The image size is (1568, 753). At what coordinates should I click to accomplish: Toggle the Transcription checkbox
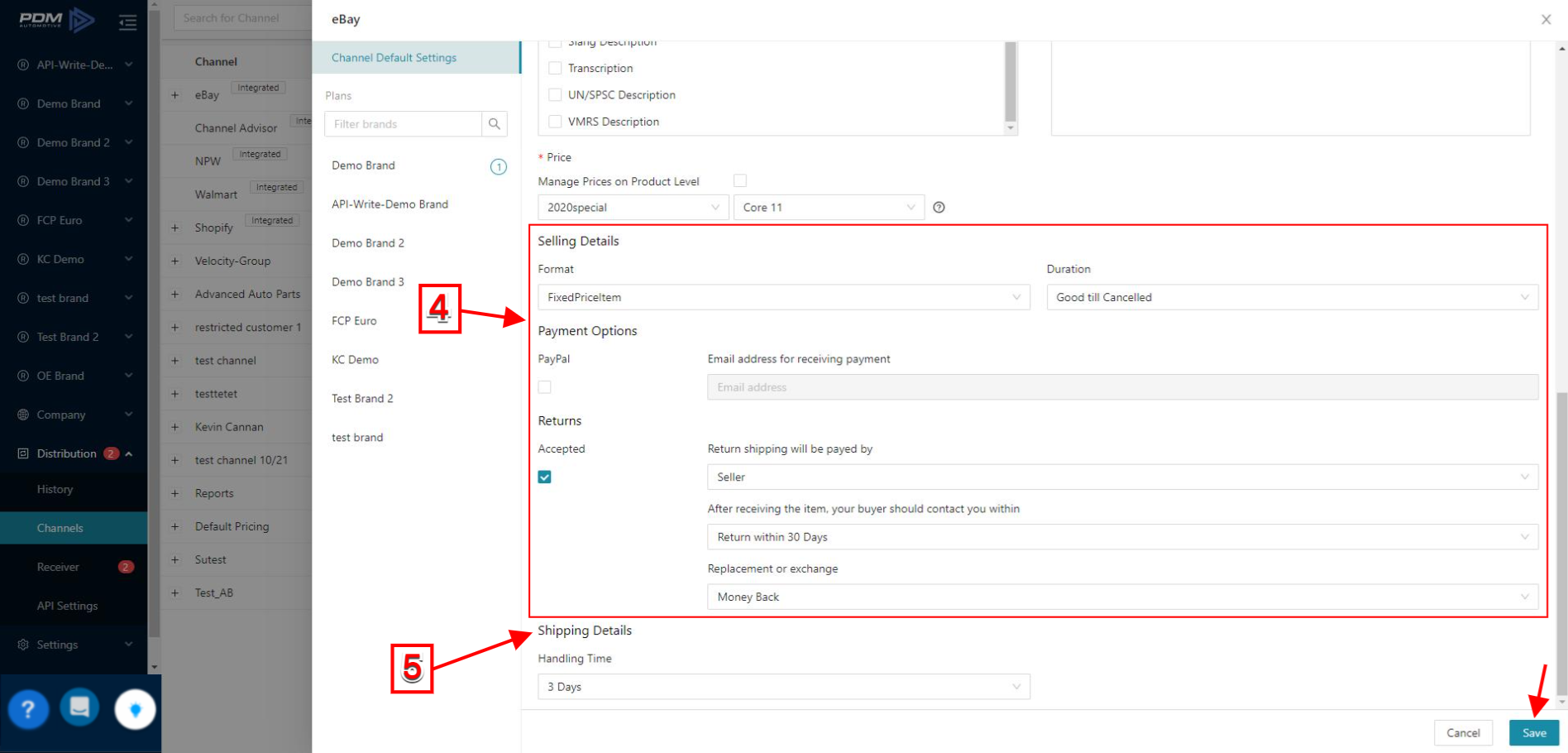pyautogui.click(x=555, y=68)
